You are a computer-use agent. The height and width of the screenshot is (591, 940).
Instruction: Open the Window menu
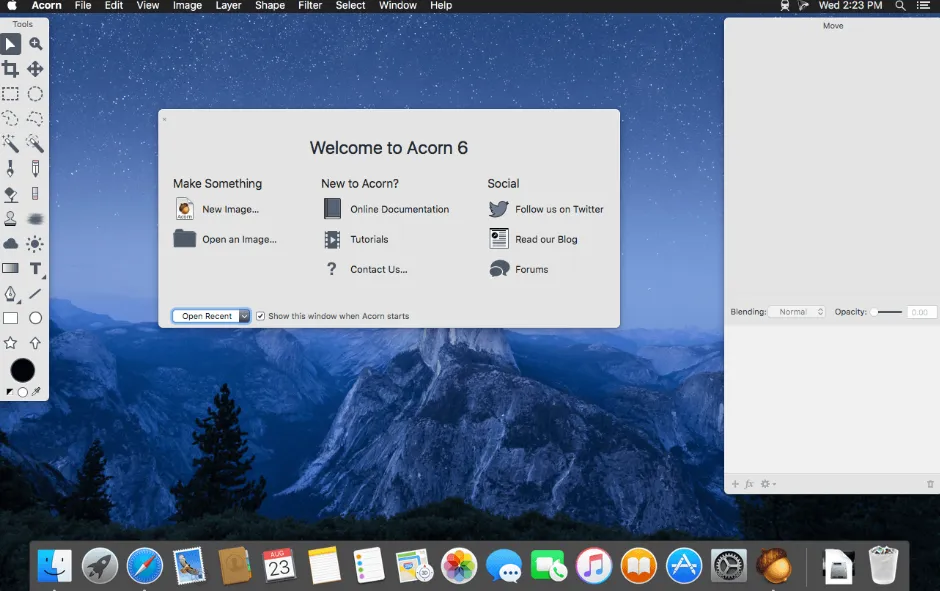397,5
